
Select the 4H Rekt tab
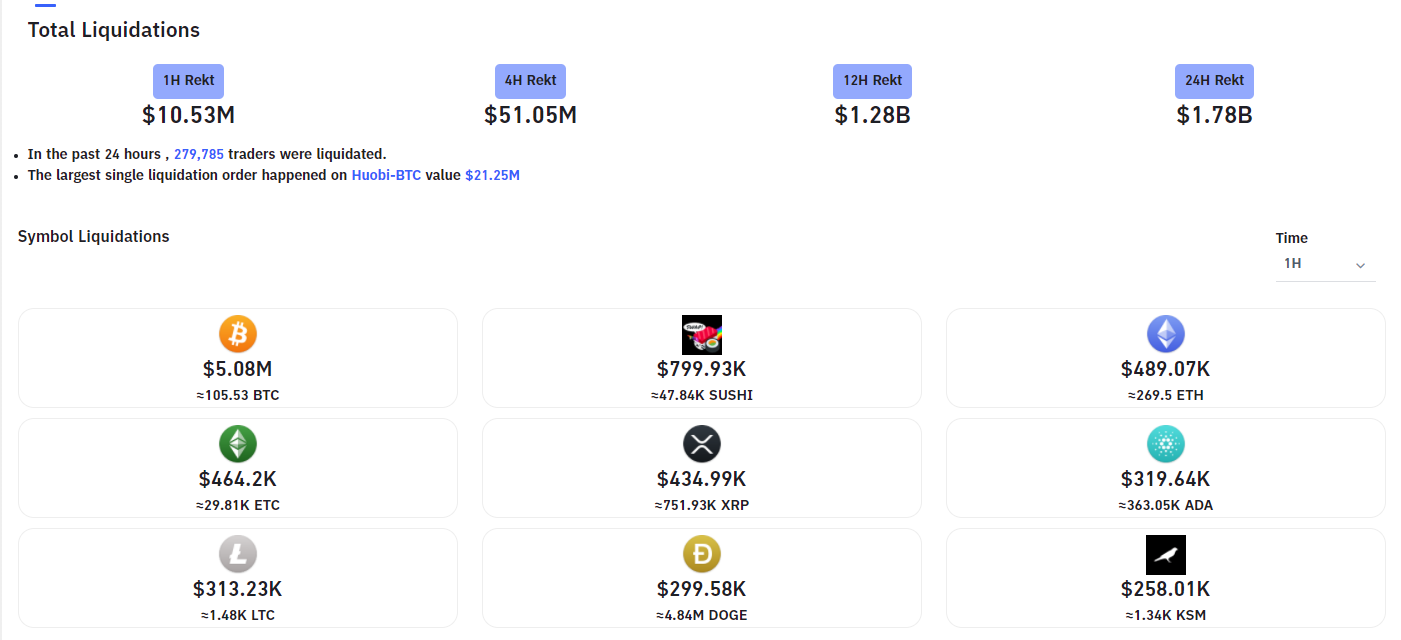tap(530, 81)
